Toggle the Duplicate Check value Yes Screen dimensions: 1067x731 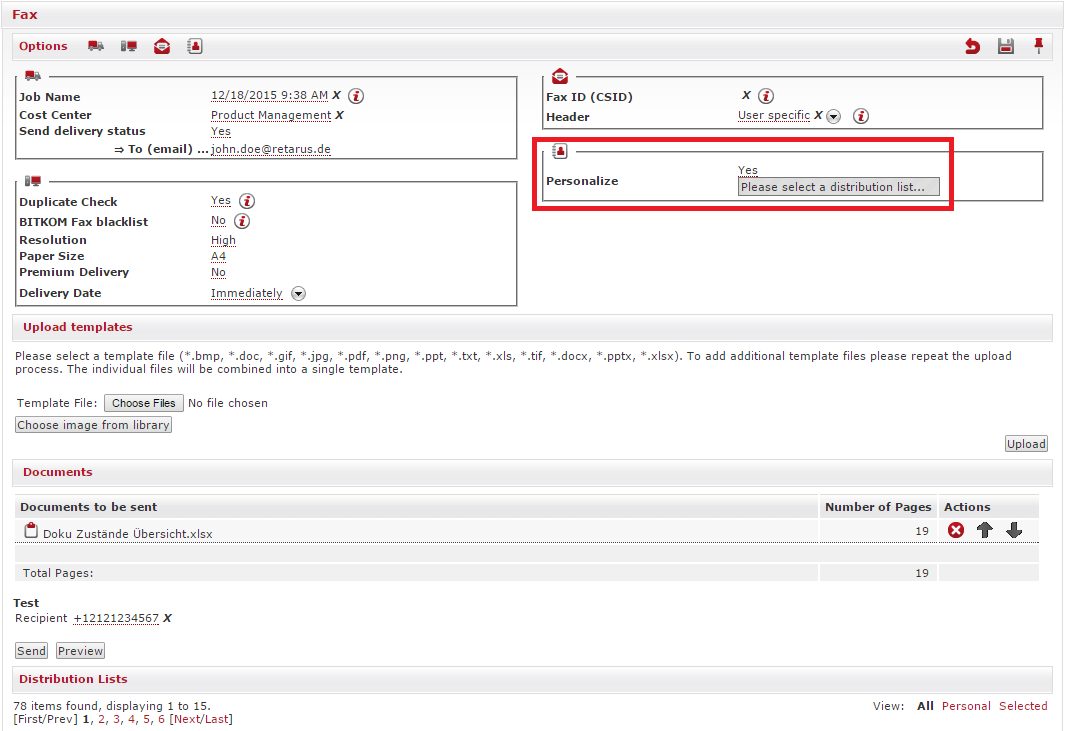click(x=221, y=201)
